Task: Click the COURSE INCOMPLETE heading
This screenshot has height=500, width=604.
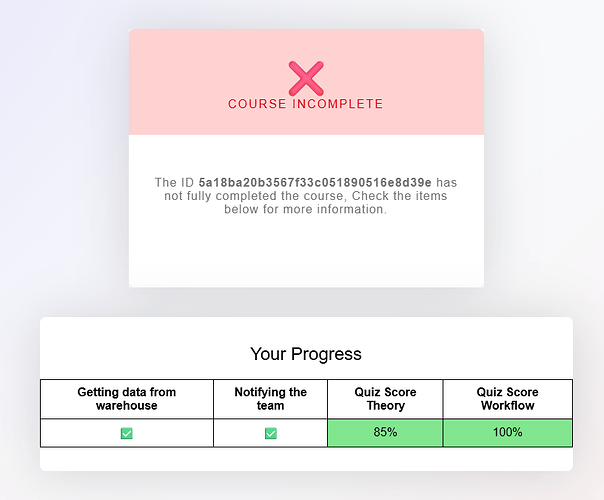Action: click(305, 104)
